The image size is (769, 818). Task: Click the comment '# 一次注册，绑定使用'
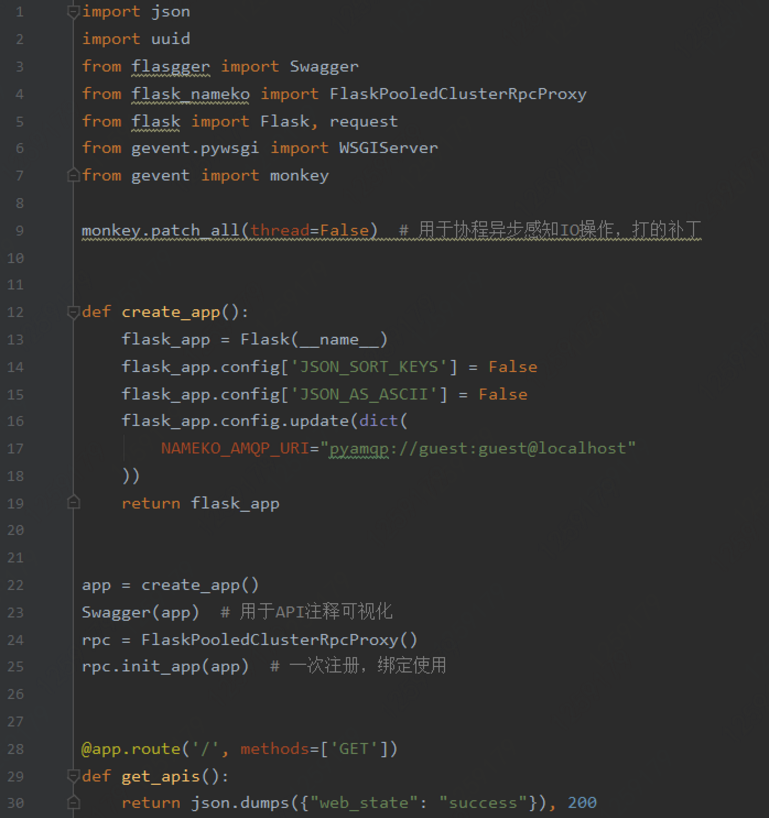(x=358, y=666)
